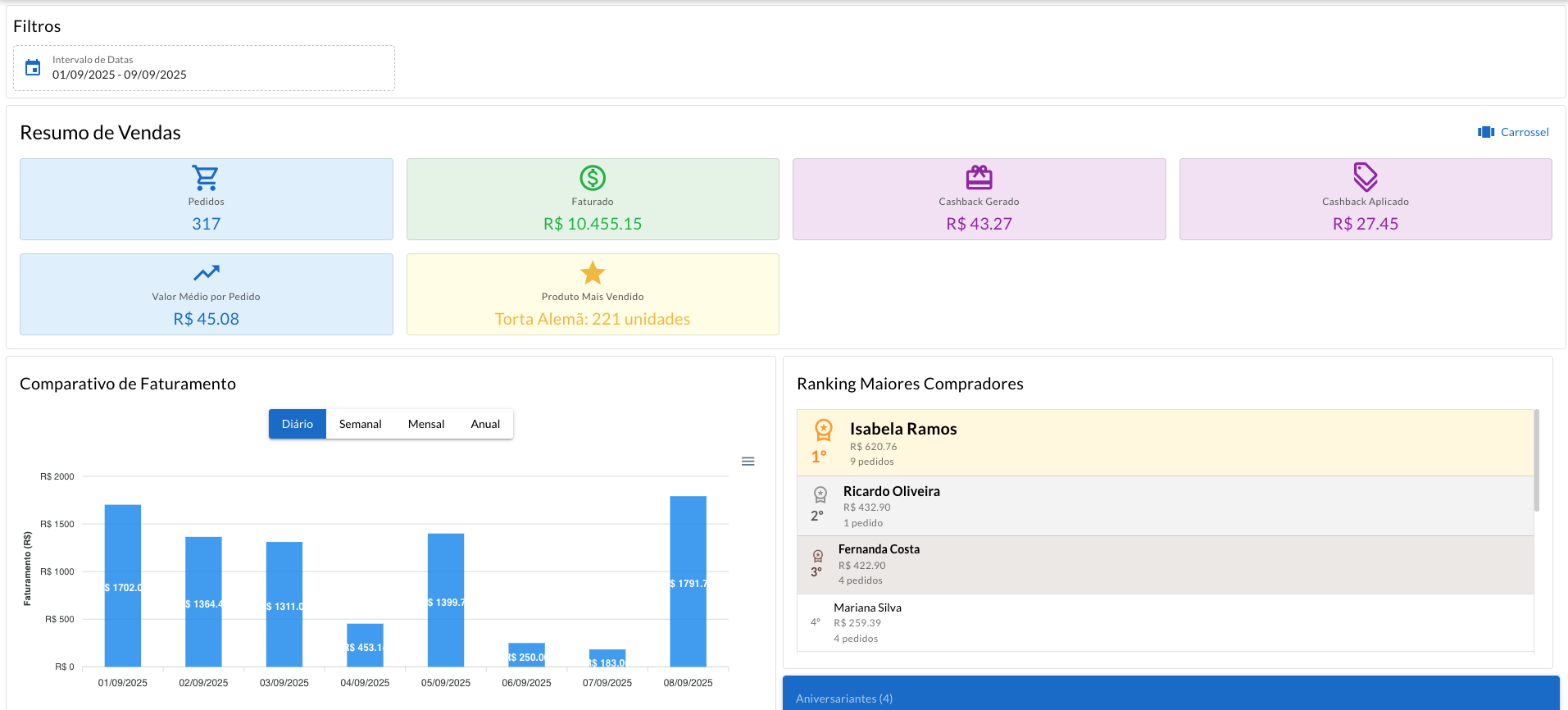Screen dimensions: 1568x710
Task: Switch chart to Mensal view
Action: click(425, 424)
